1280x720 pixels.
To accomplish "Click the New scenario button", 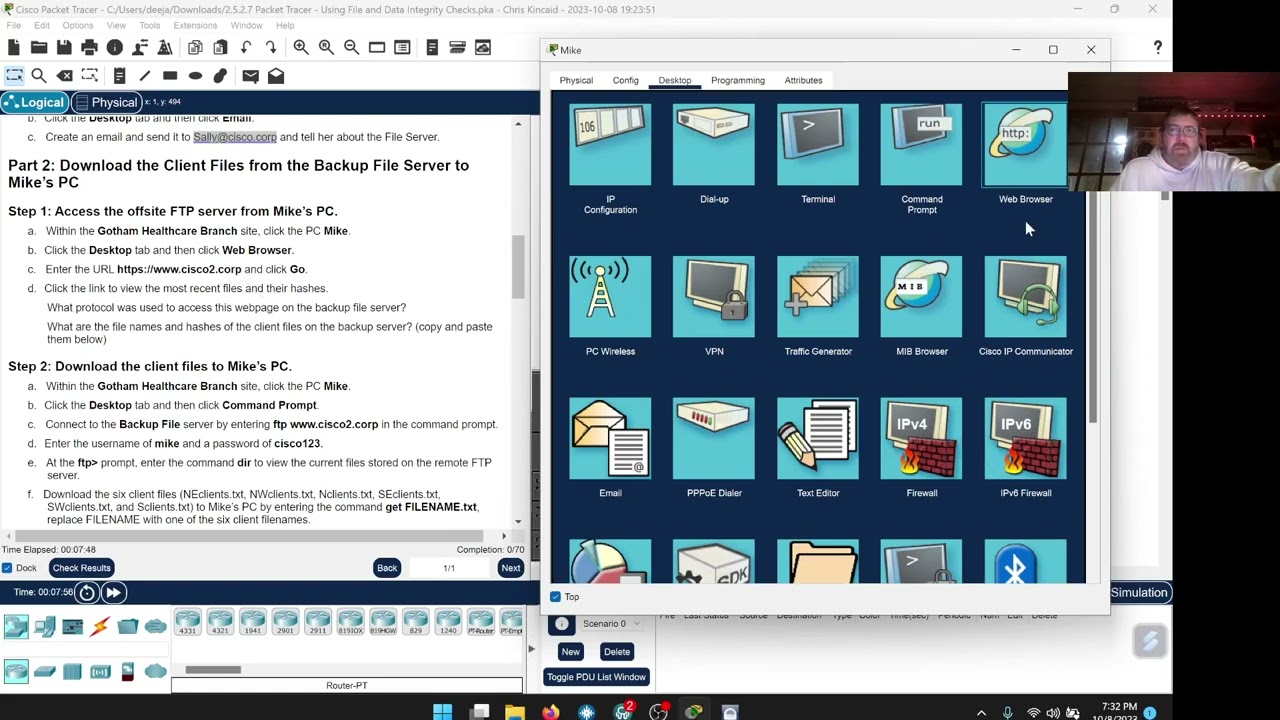I will coord(570,652).
